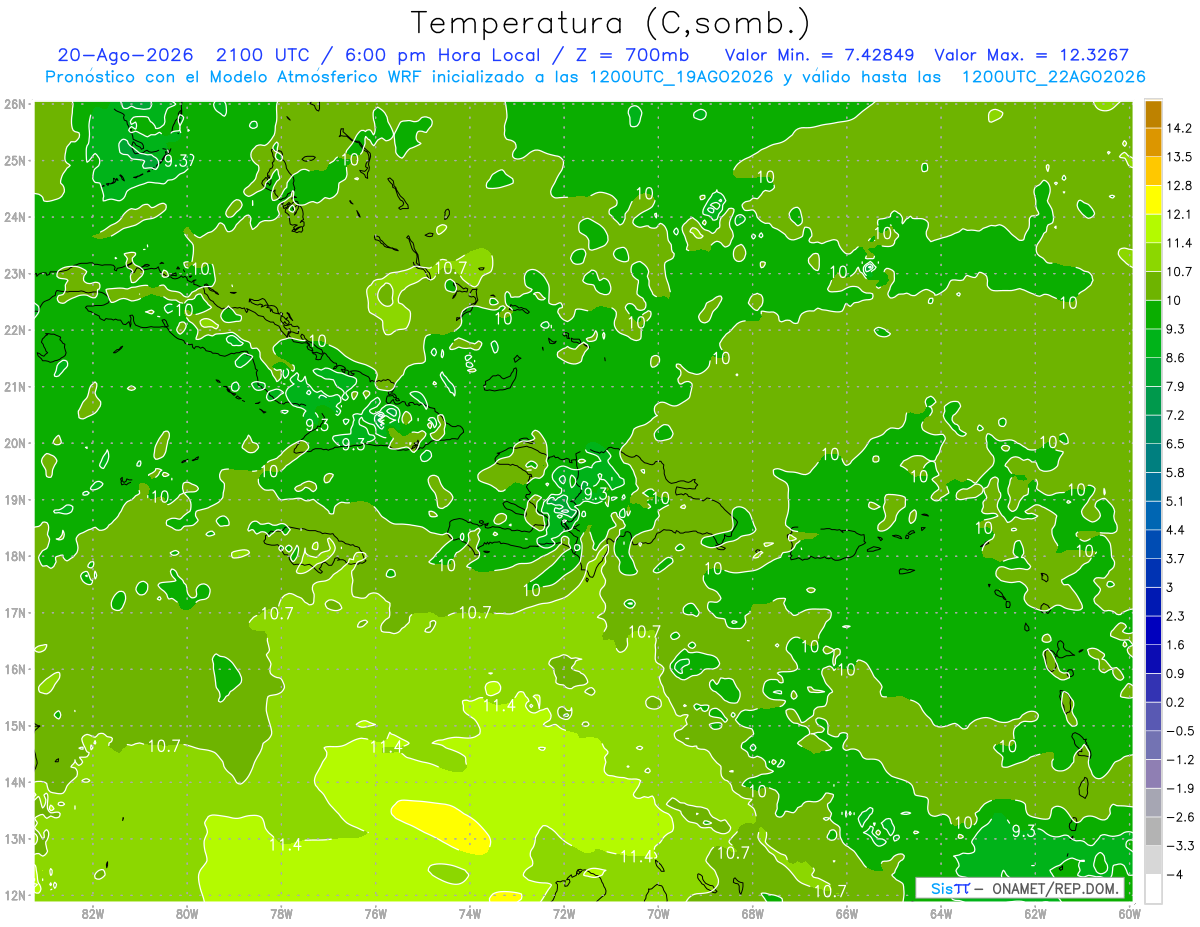Click the blue legend swatch between 3 and 3.7
1200x927 pixels.
coord(1153,573)
